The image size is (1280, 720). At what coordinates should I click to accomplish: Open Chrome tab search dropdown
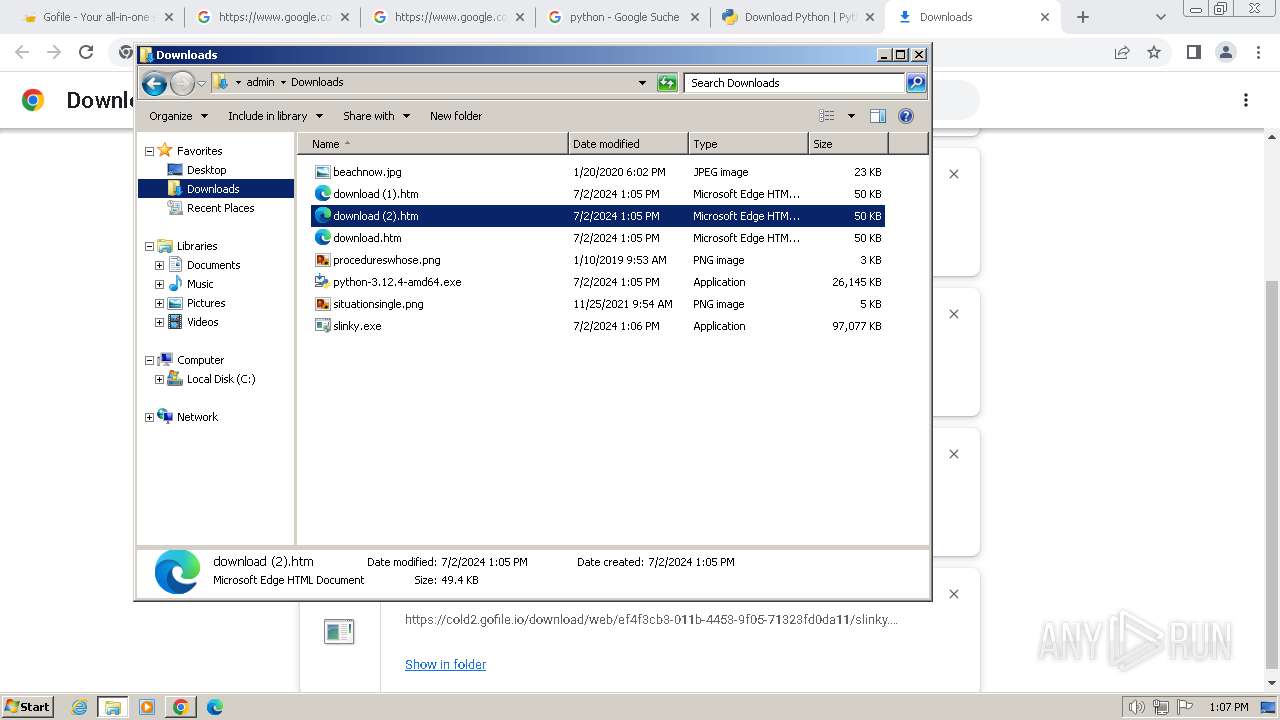pos(1160,17)
